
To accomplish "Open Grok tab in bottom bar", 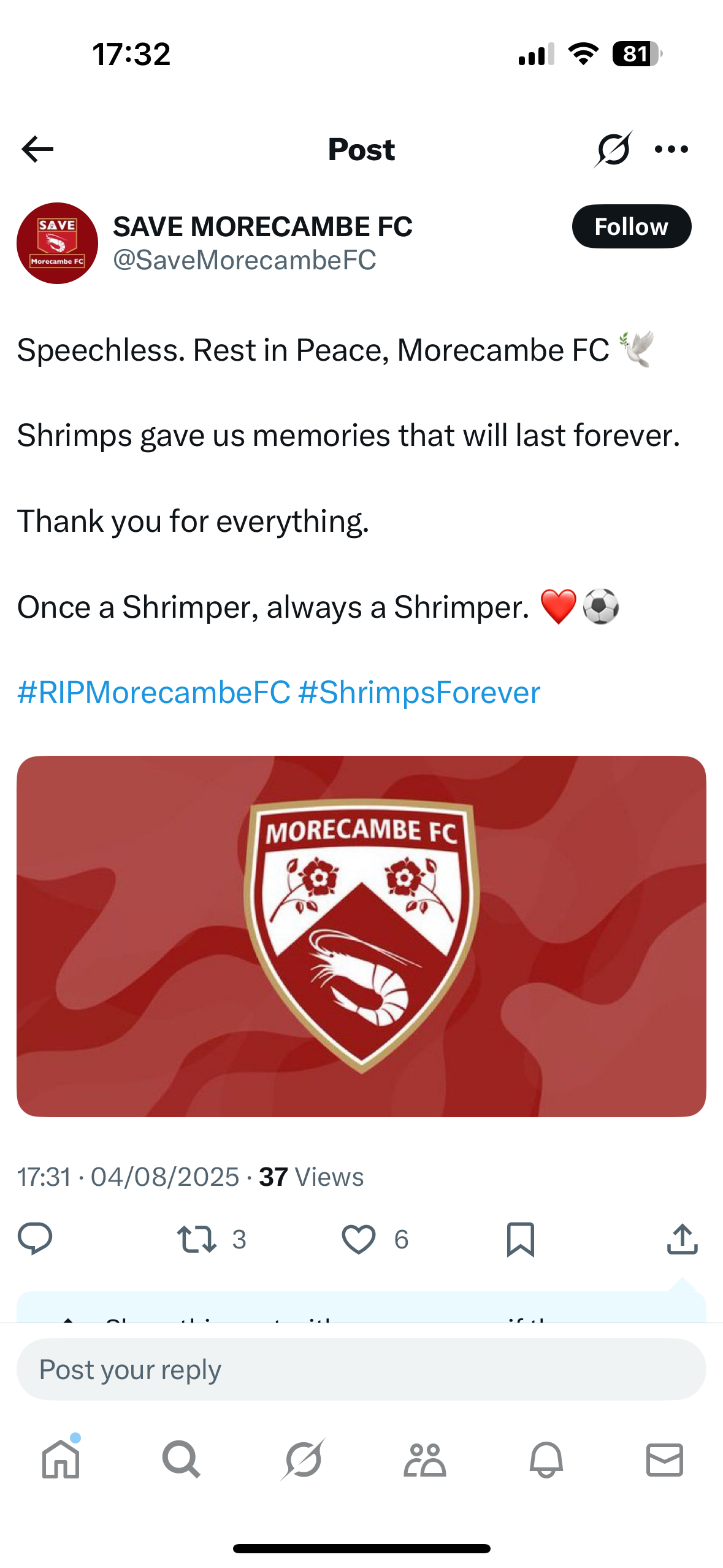I will click(x=303, y=1459).
